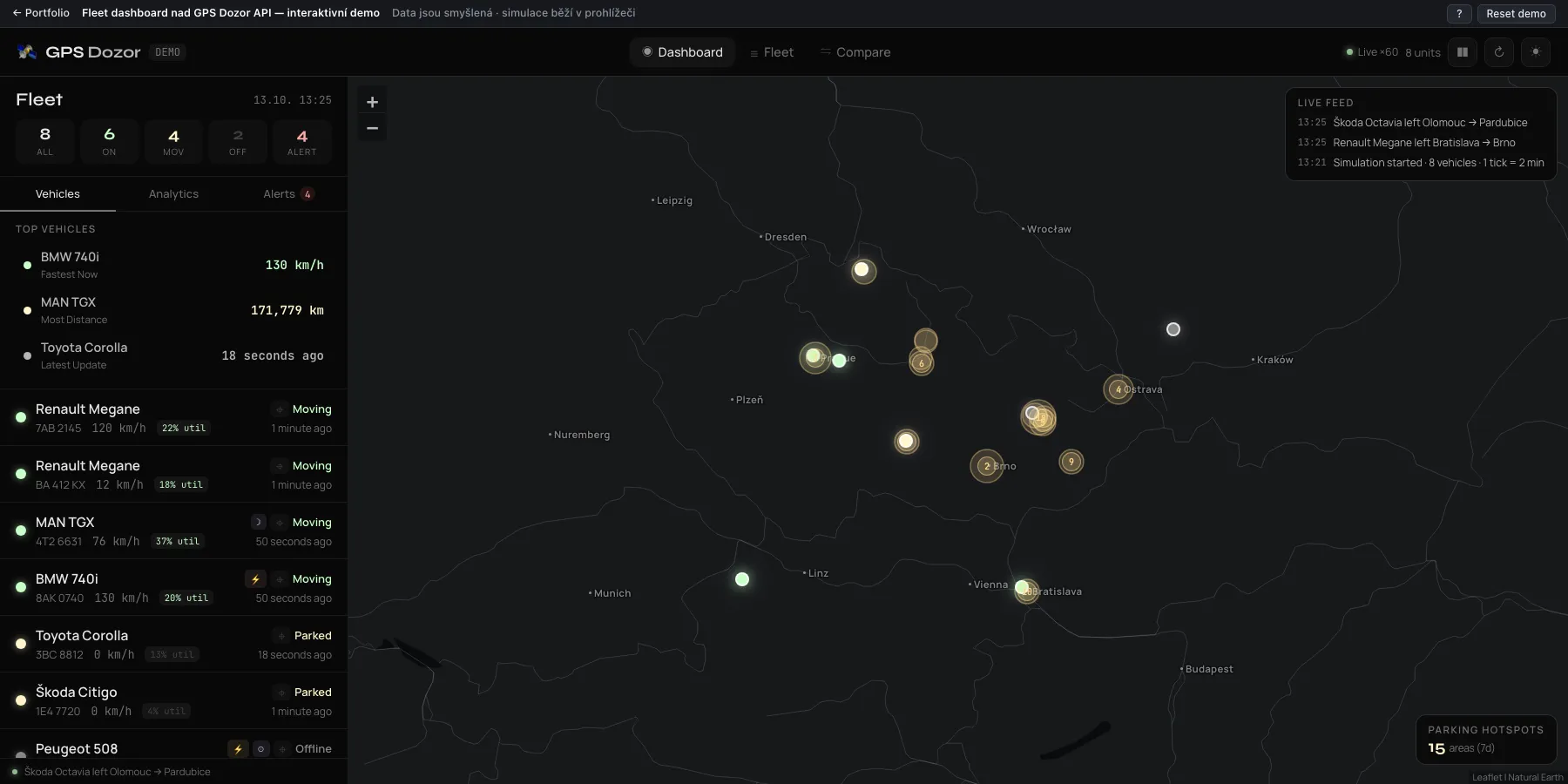Locate Renault Megane BA 412 KX on map
1568x784 pixels.
(279, 466)
